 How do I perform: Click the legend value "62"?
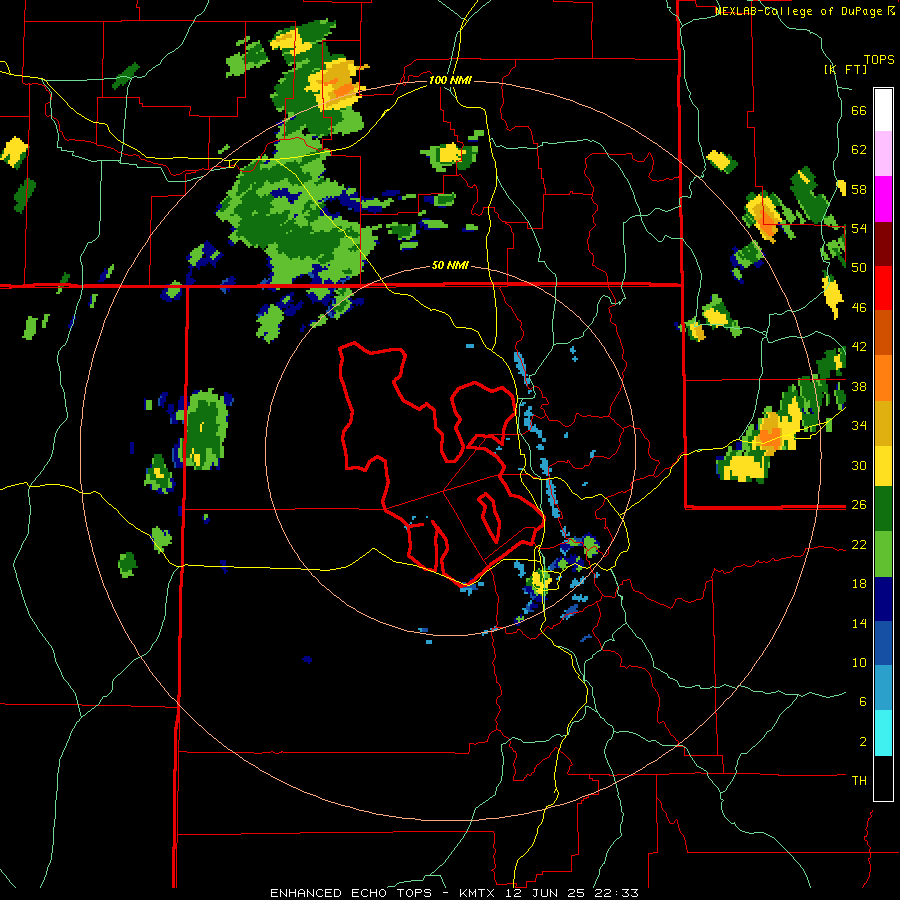(859, 150)
